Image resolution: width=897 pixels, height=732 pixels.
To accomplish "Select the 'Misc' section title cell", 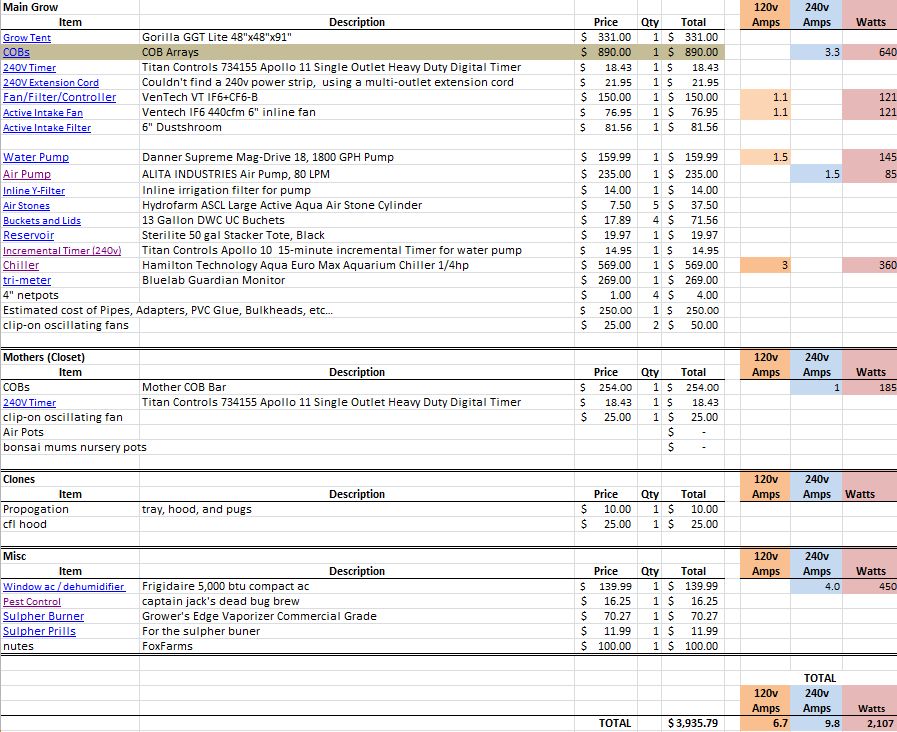I will point(70,556).
